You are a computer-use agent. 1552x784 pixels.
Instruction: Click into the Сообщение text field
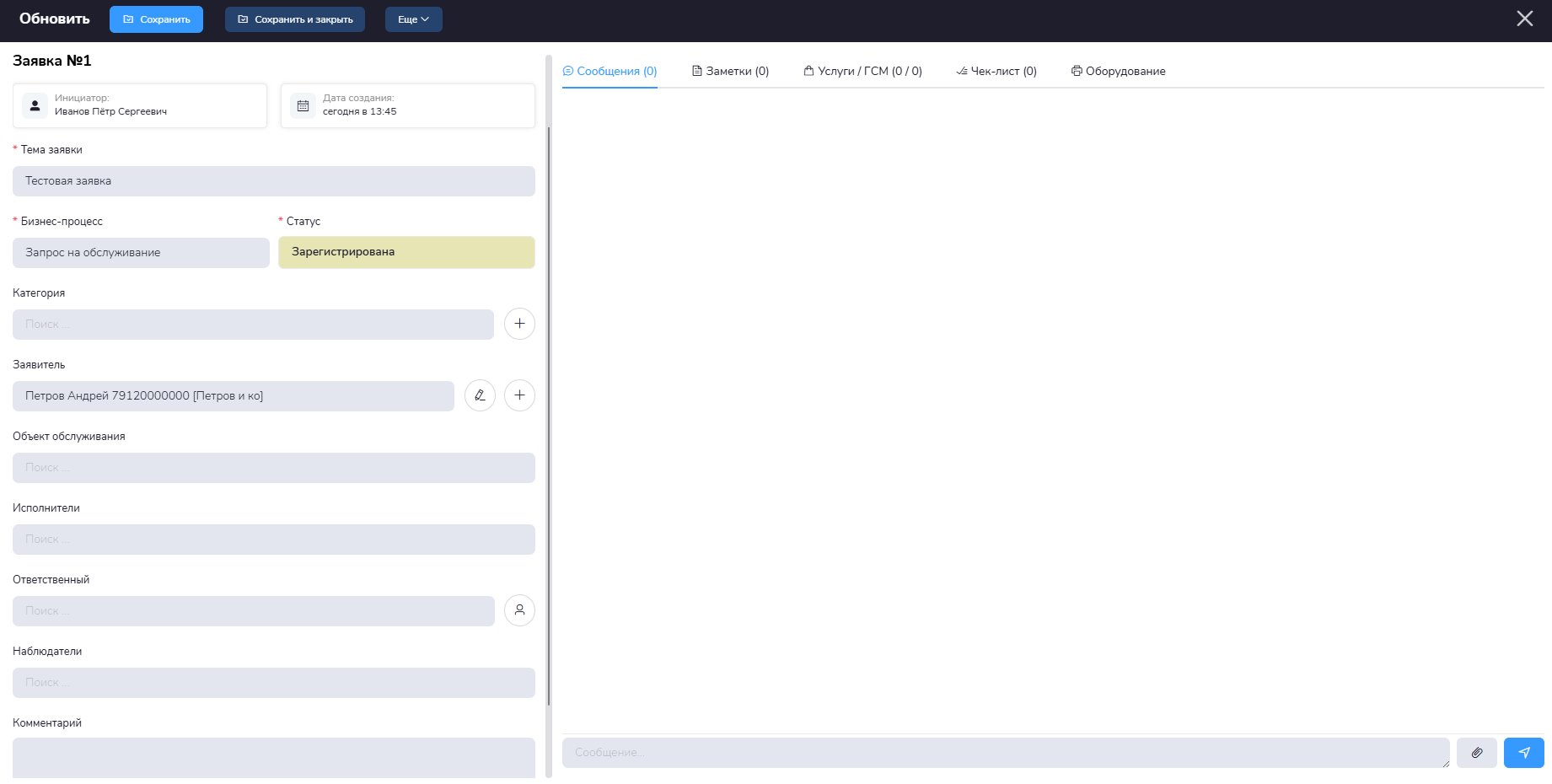1003,753
